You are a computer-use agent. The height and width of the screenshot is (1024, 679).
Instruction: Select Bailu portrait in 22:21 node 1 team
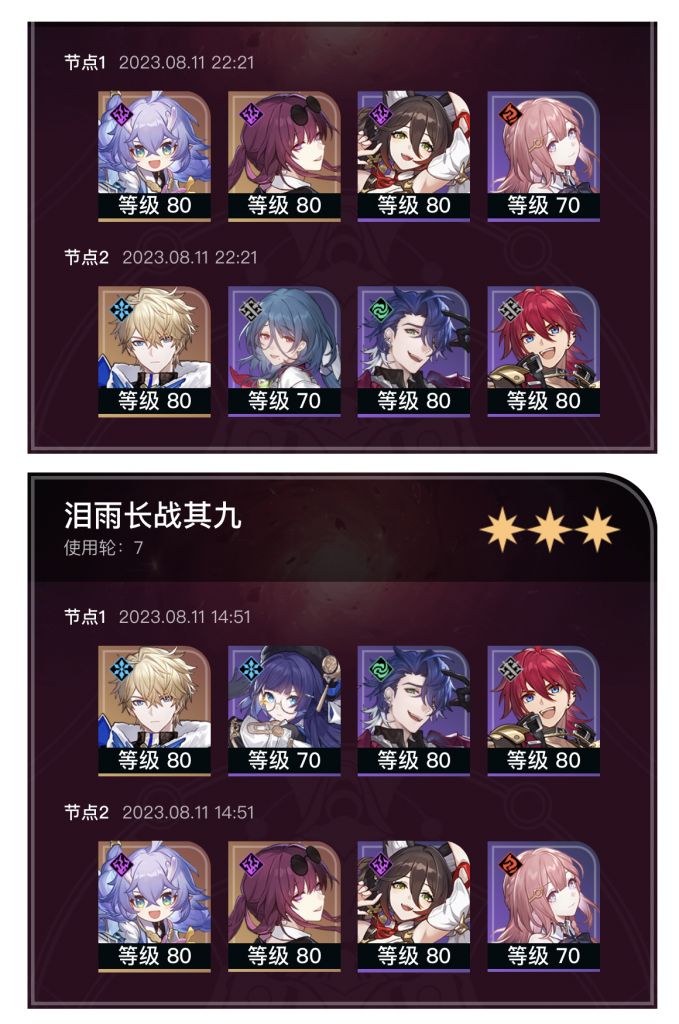154,156
